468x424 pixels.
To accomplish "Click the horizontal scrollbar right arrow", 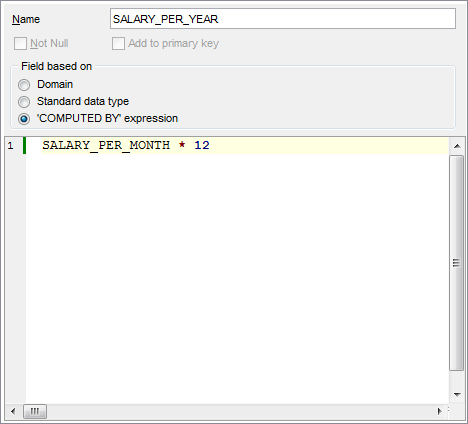I will click(x=439, y=411).
